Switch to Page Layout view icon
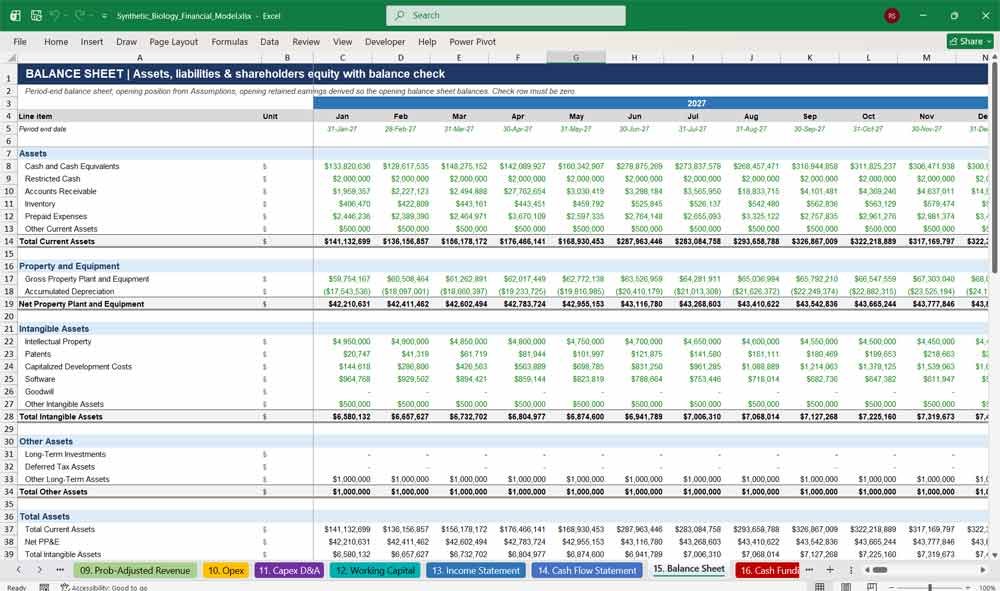The height and width of the screenshot is (591, 1000). pos(846,587)
